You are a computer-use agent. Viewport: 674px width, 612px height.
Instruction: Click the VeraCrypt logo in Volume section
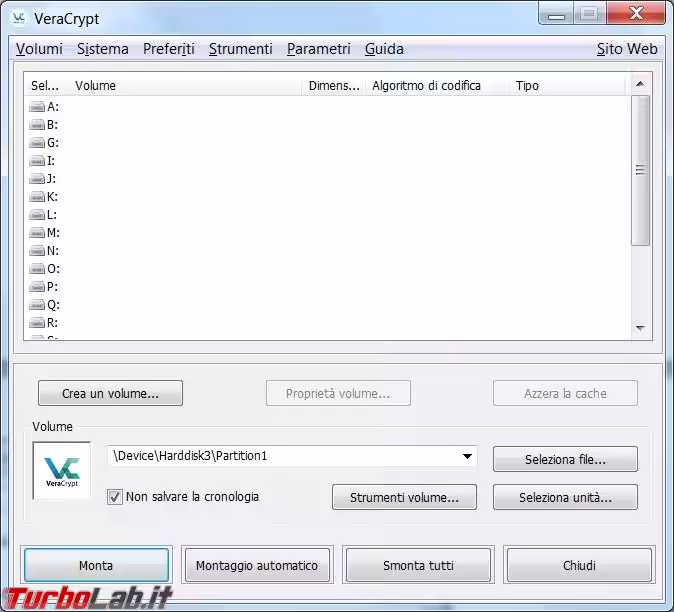click(62, 471)
